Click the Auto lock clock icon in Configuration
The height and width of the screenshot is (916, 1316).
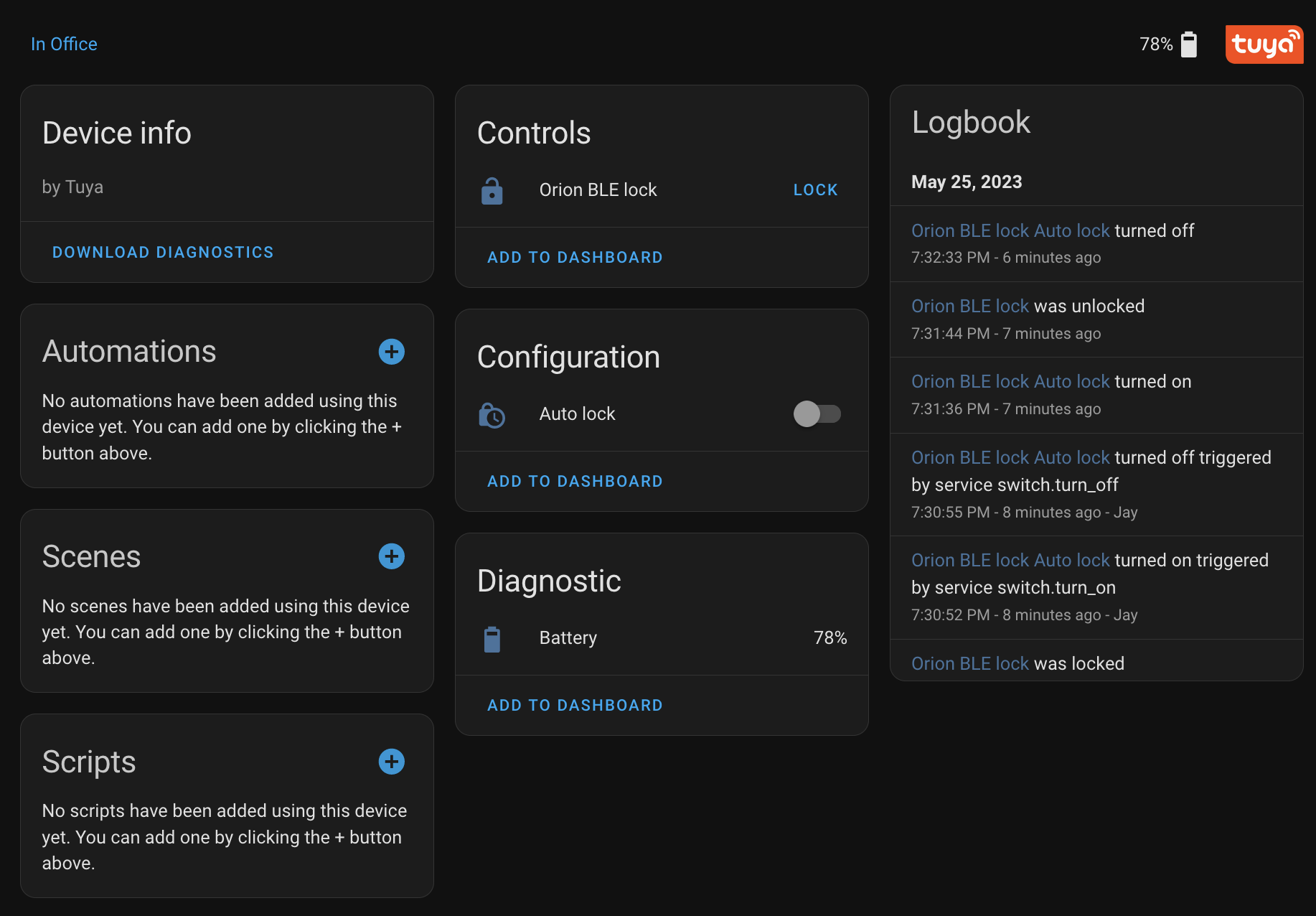click(492, 414)
